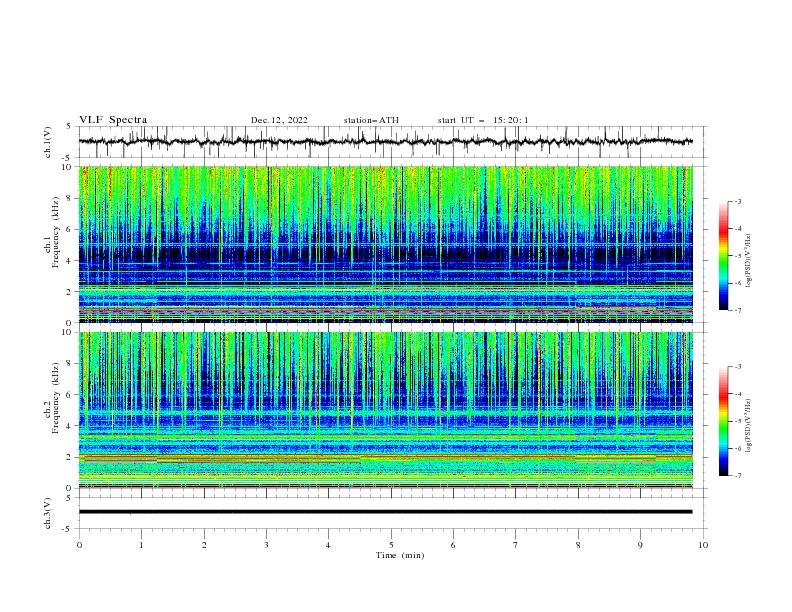Click the "1" time axis tick label
This screenshot has width=792, height=612.
(x=141, y=545)
